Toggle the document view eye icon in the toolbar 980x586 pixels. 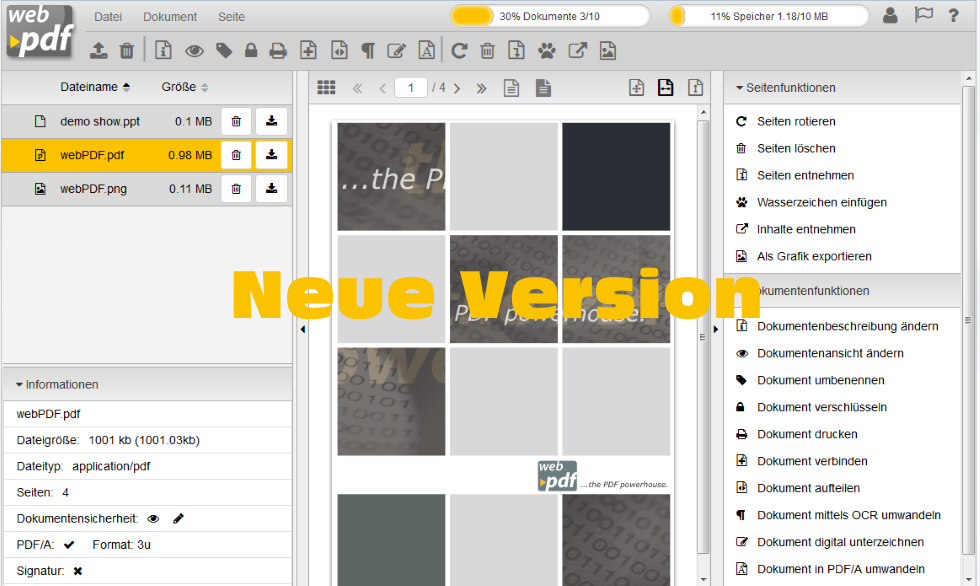194,50
